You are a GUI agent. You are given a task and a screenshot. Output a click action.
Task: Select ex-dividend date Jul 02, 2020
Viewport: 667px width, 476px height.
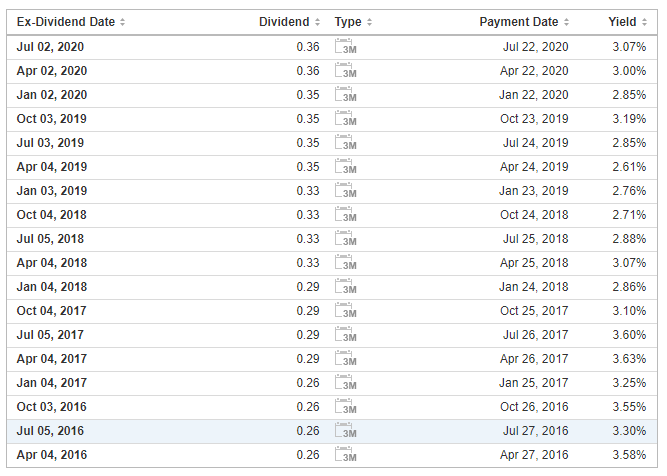pyautogui.click(x=50, y=47)
